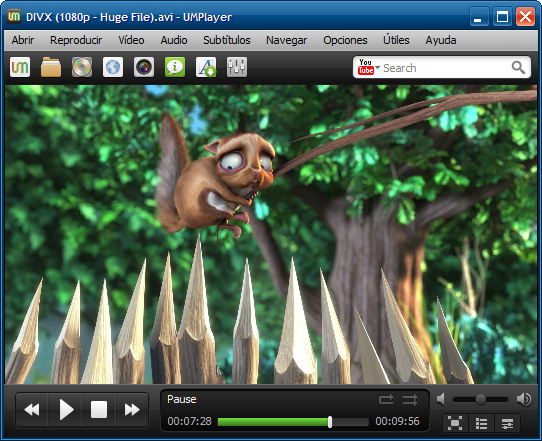Mute audio with the left speaker icon
Image resolution: width=542 pixels, height=441 pixels.
[441, 399]
